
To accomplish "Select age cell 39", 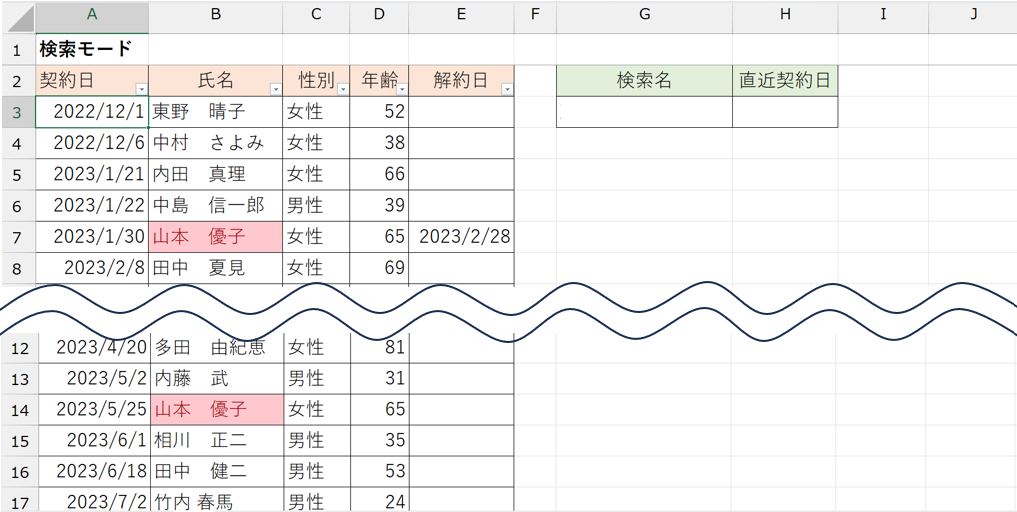I will (x=379, y=206).
